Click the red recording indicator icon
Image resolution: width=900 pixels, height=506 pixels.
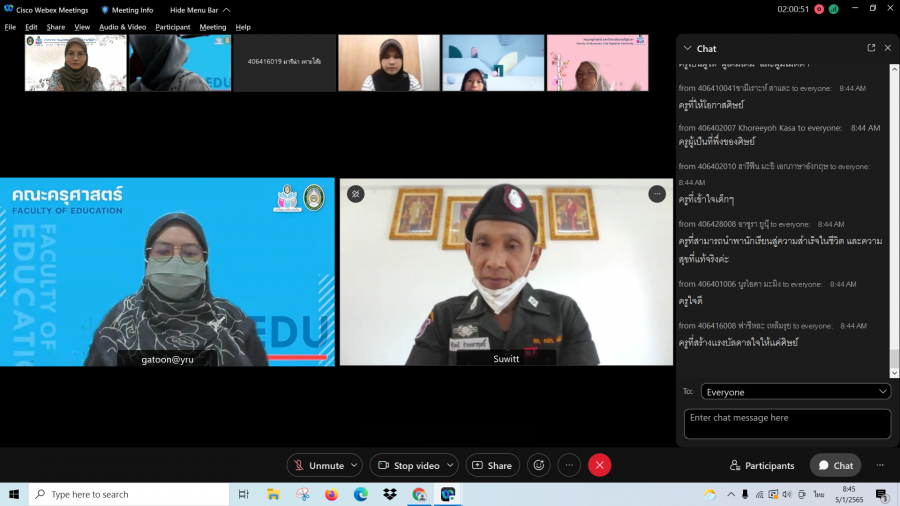coord(818,9)
